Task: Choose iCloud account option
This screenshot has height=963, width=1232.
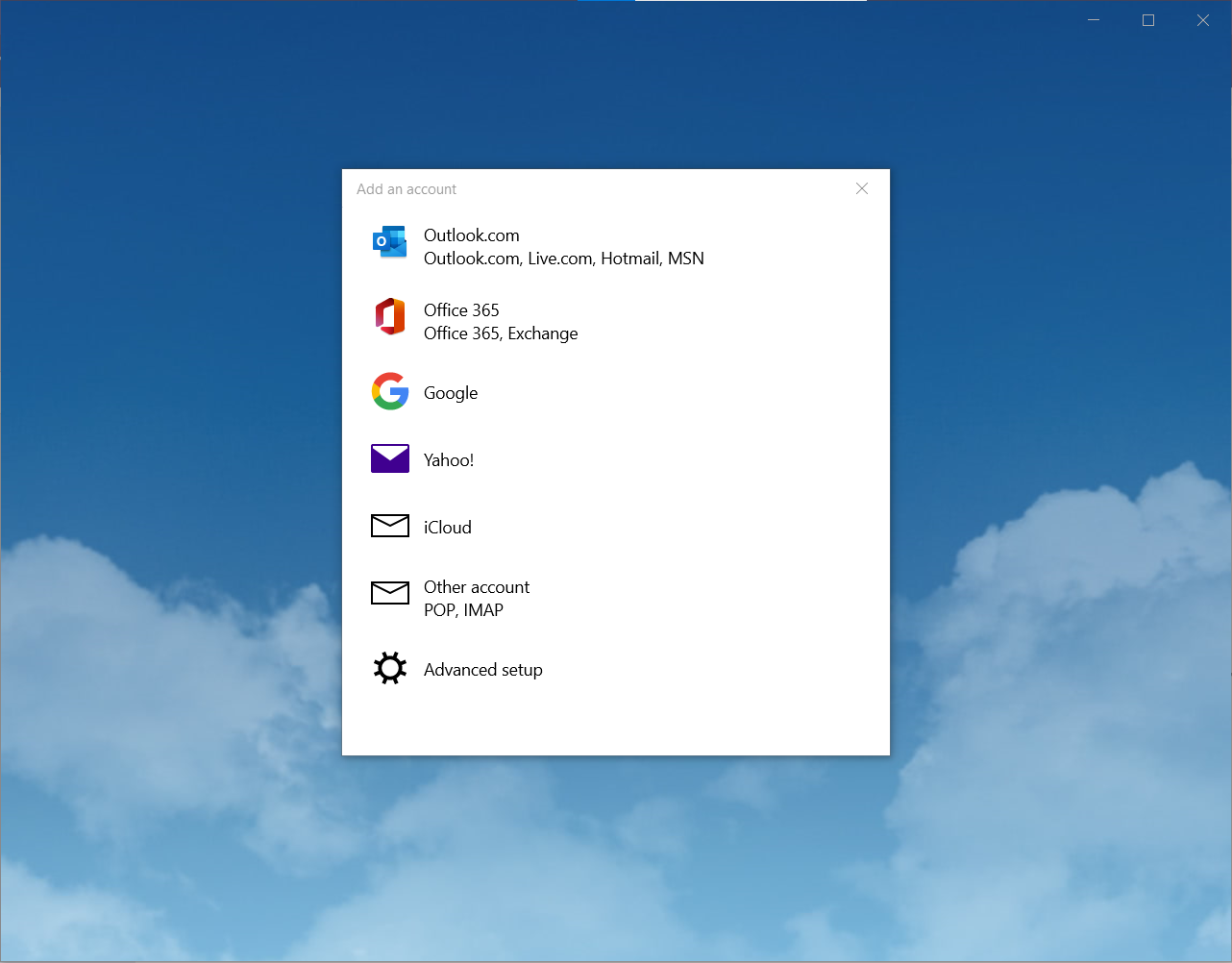Action: tap(616, 528)
